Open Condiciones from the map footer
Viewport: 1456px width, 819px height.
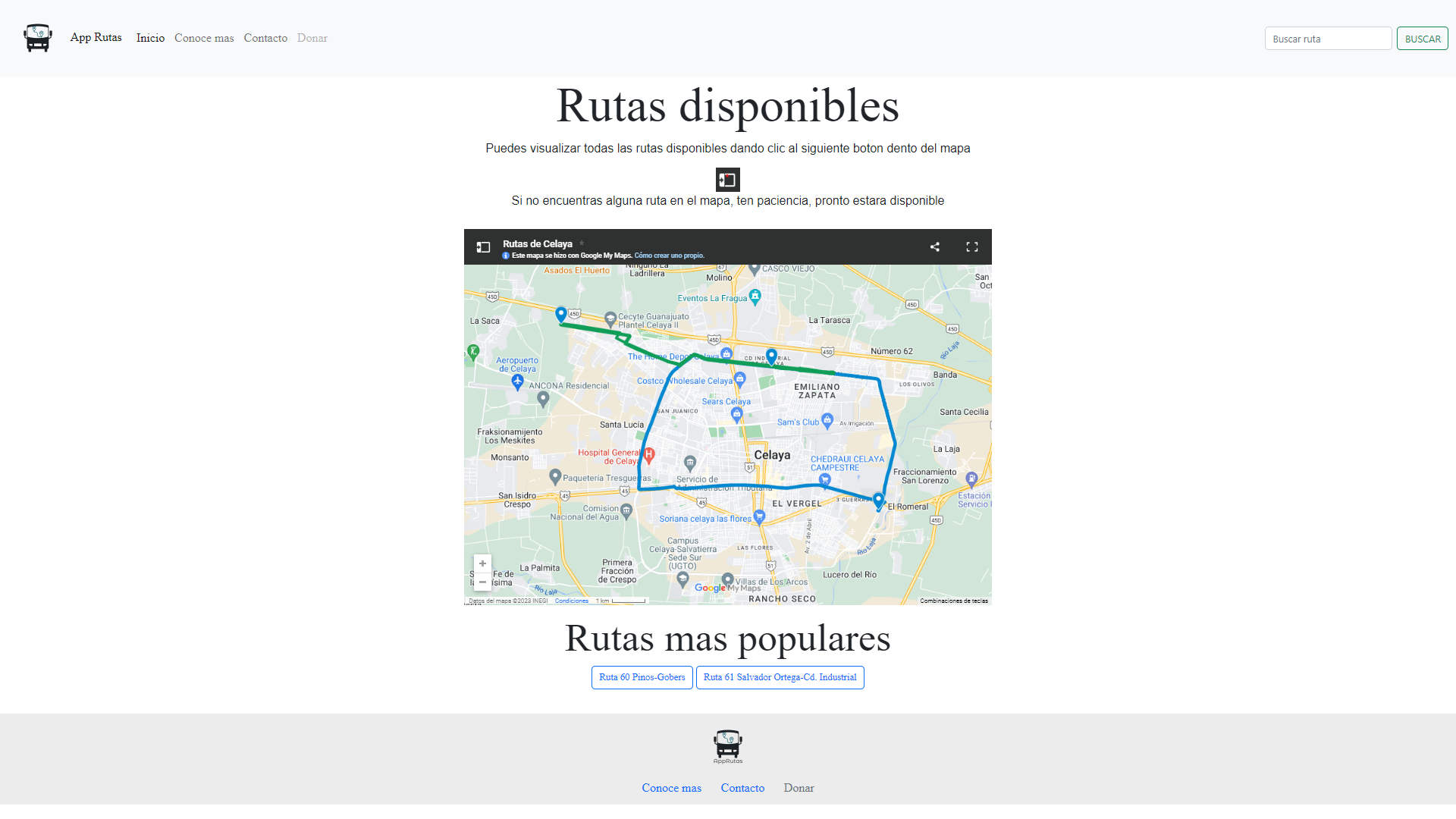tap(573, 600)
